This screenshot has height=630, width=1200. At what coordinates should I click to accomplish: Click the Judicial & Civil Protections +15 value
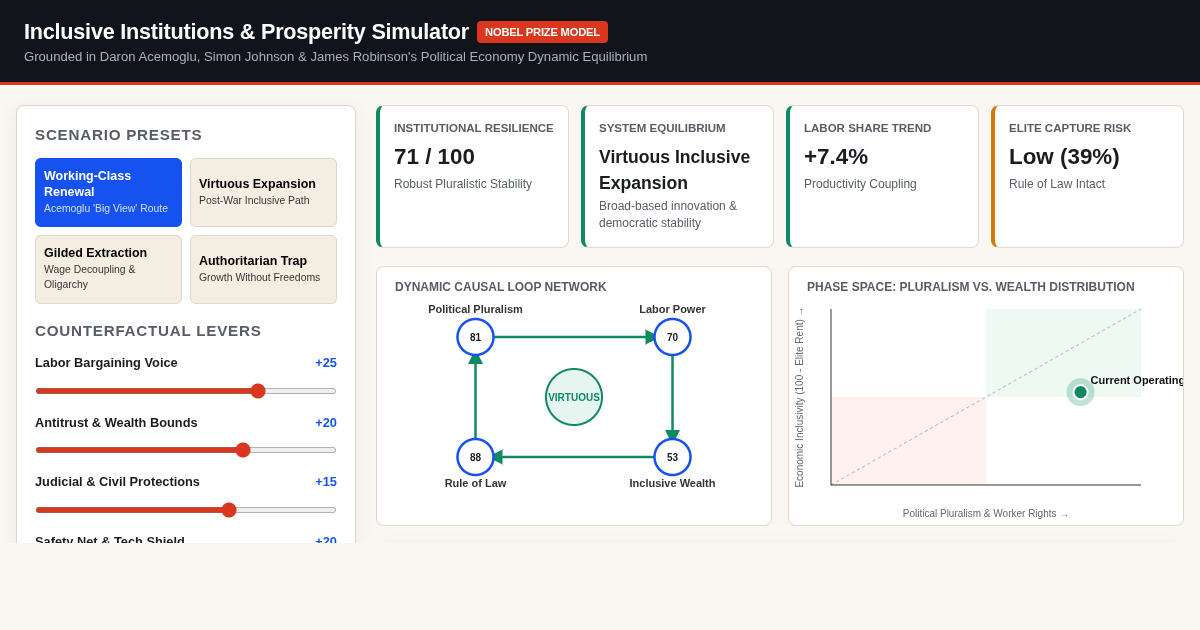326,482
